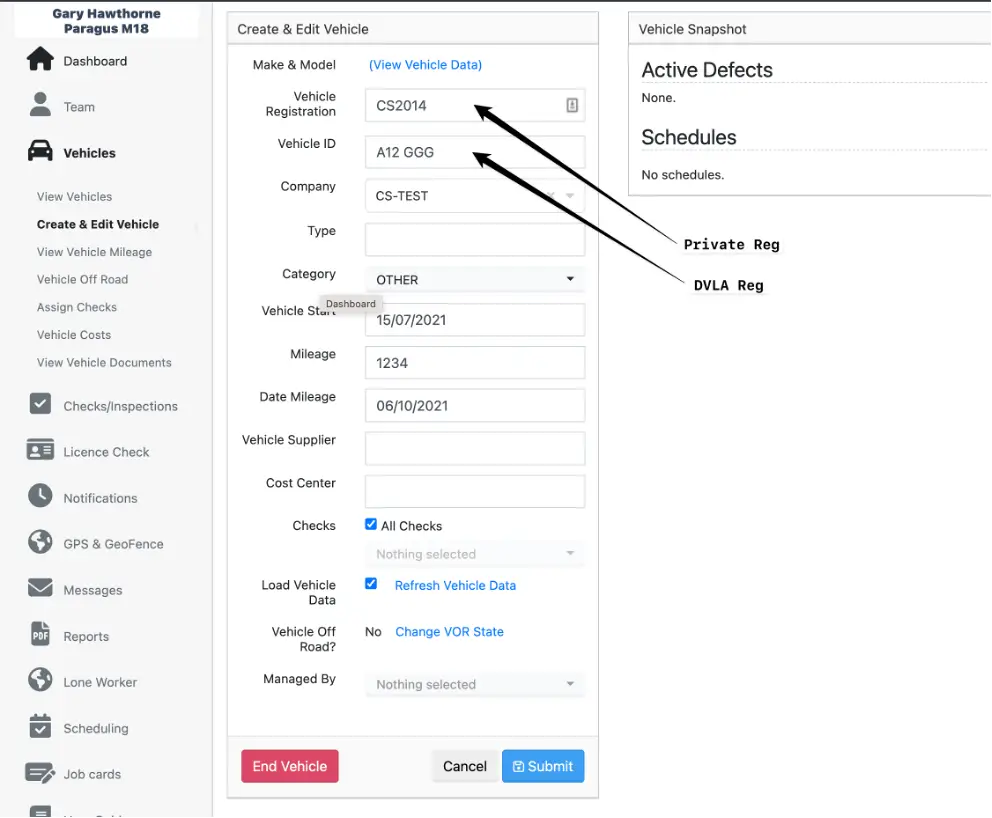The width and height of the screenshot is (992, 818).
Task: Click the Scheduling calendar icon
Action: pyautogui.click(x=40, y=726)
